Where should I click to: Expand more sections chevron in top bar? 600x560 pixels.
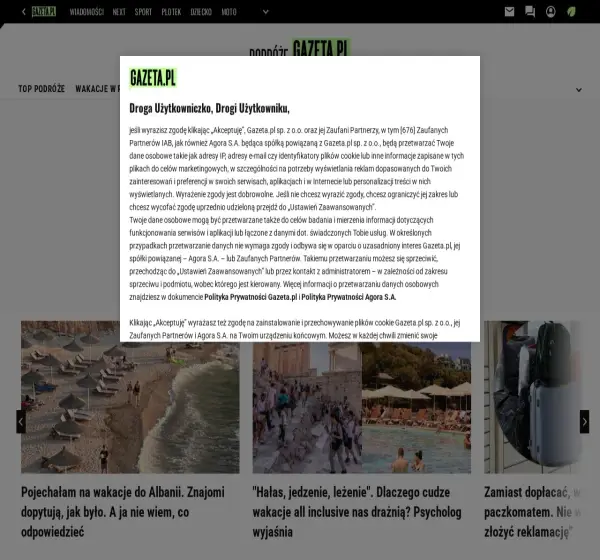click(x=266, y=12)
